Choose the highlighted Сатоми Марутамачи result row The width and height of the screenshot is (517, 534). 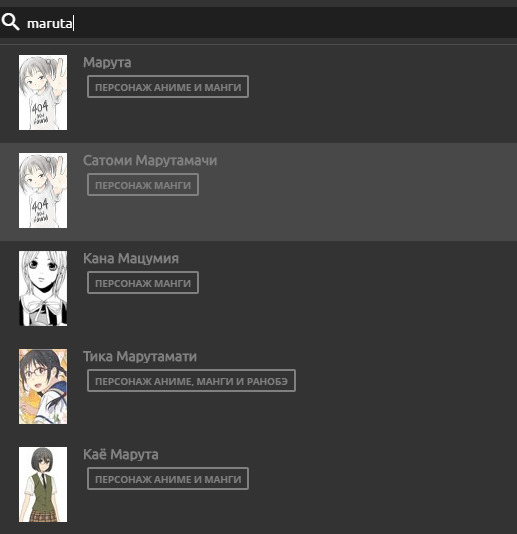click(x=258, y=192)
